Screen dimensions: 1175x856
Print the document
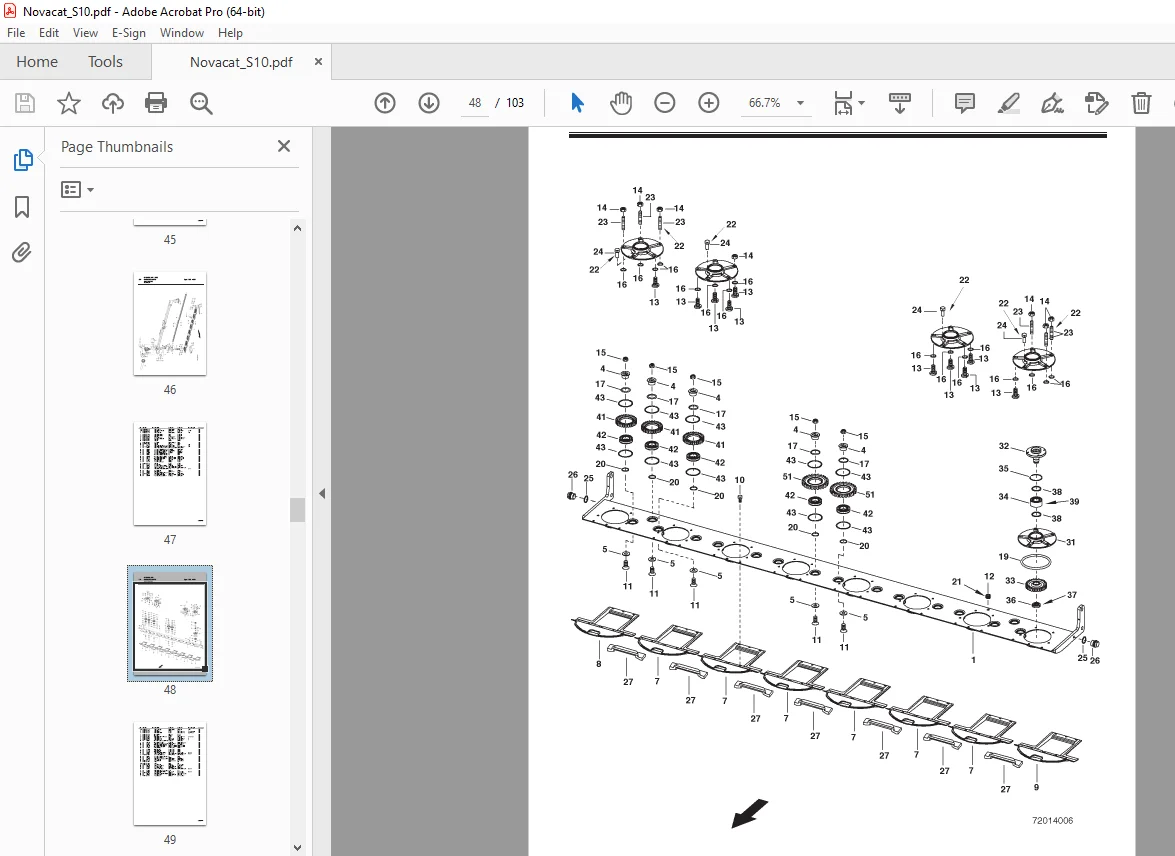pos(156,103)
